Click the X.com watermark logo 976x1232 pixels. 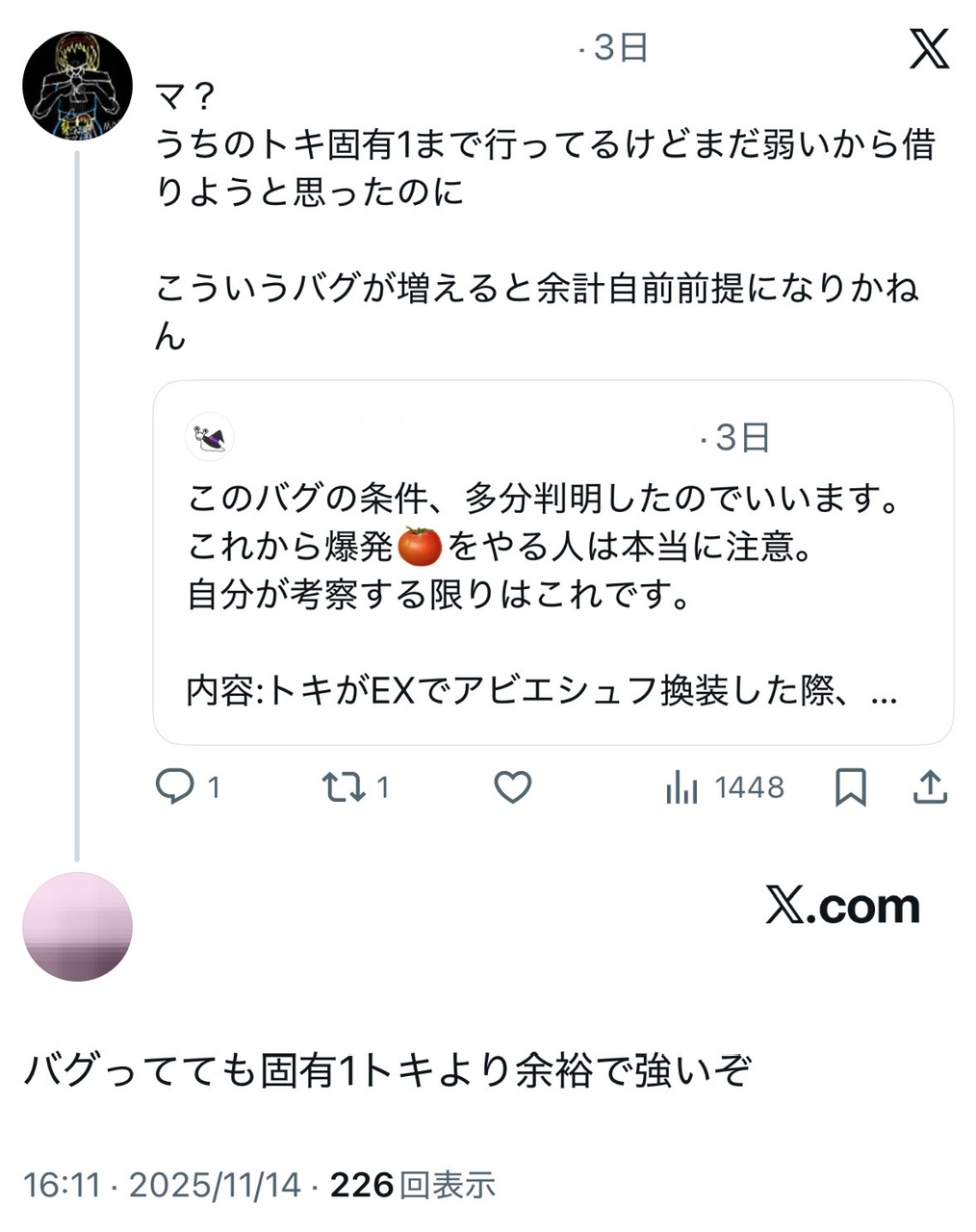[842, 906]
